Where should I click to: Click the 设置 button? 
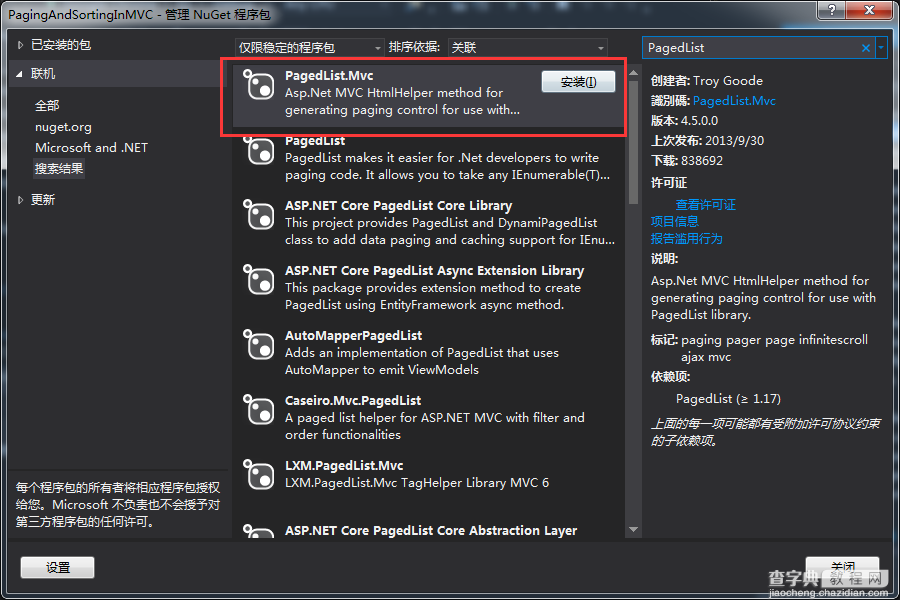coord(57,567)
